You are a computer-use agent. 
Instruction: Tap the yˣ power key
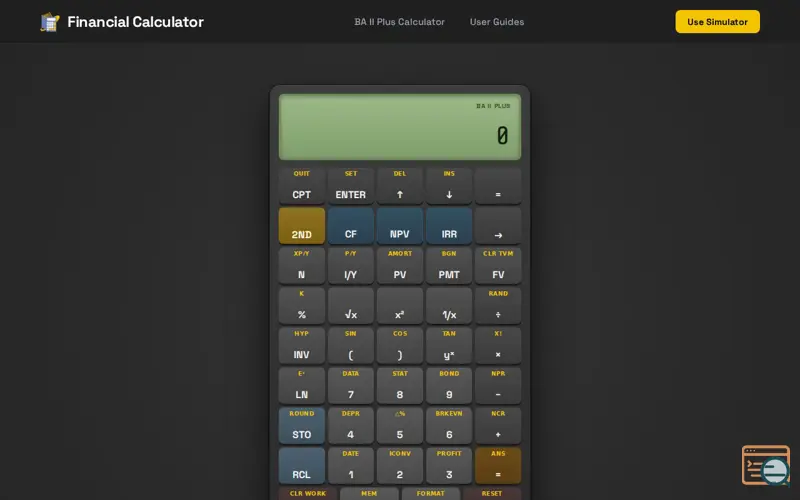(x=449, y=346)
